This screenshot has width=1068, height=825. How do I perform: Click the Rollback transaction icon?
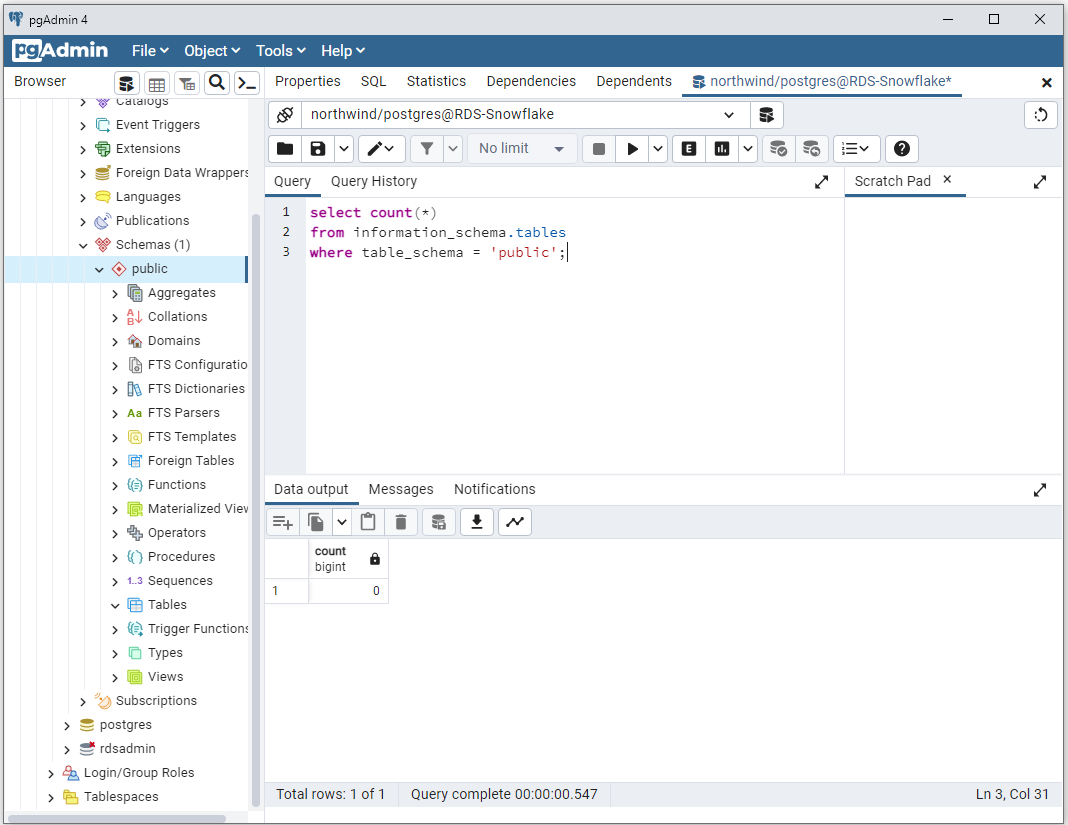tap(811, 149)
